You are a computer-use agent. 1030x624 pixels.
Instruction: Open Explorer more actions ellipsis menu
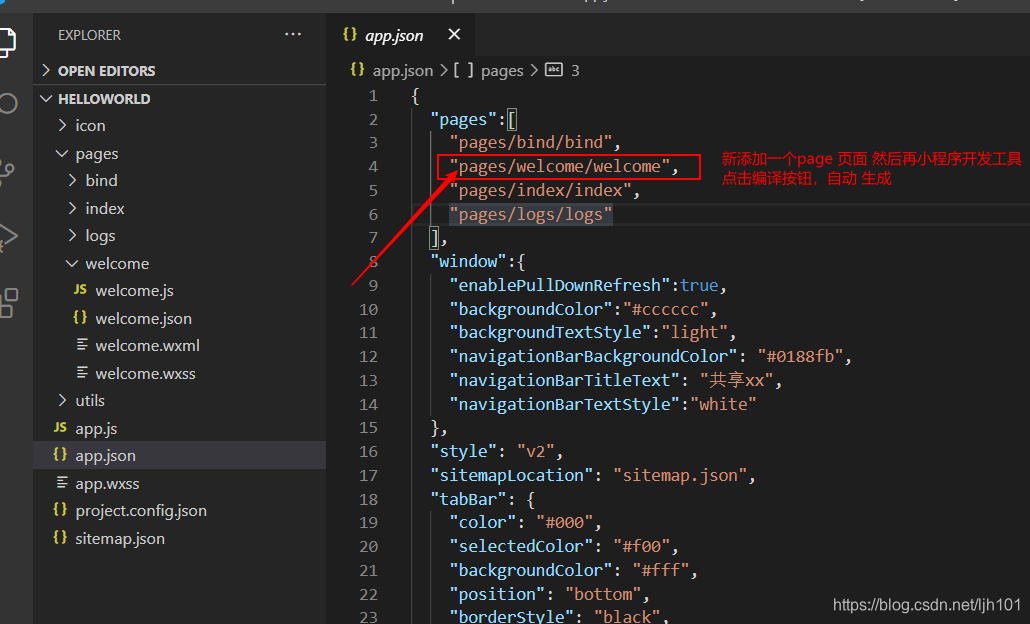tap(293, 34)
